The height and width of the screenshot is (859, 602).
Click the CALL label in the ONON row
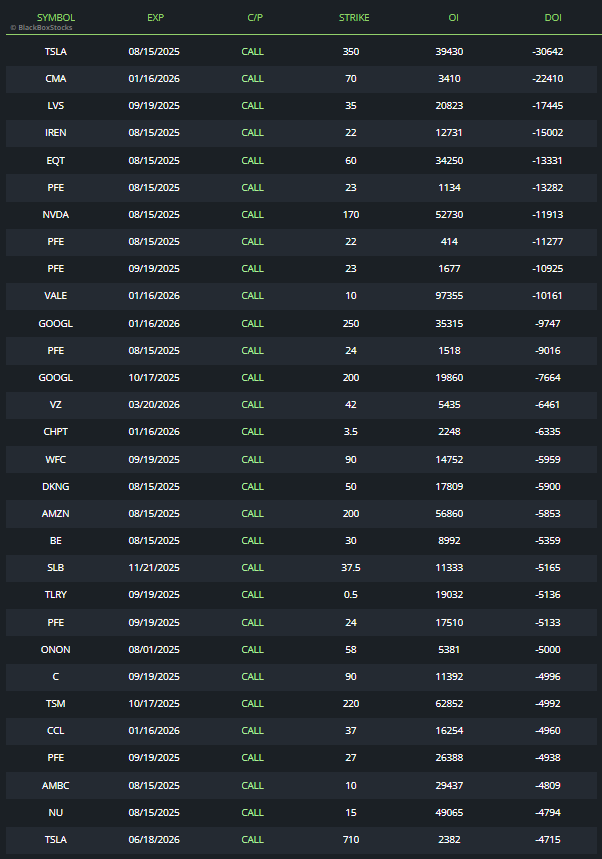(x=253, y=649)
